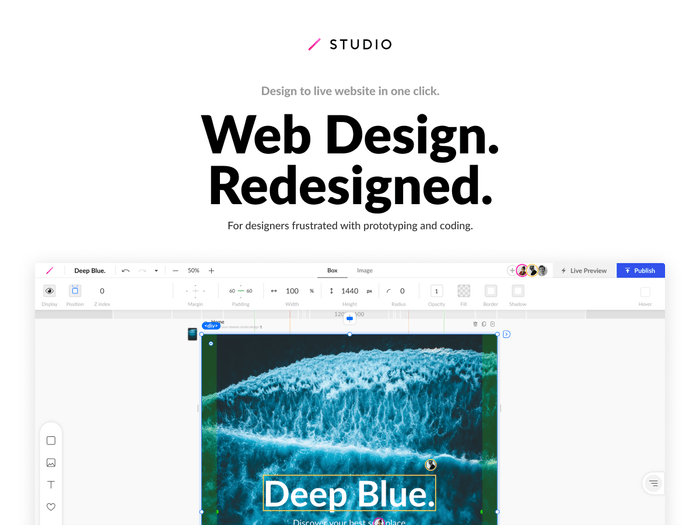Open the width unit percent dropdown
The image size is (700, 525).
(311, 291)
